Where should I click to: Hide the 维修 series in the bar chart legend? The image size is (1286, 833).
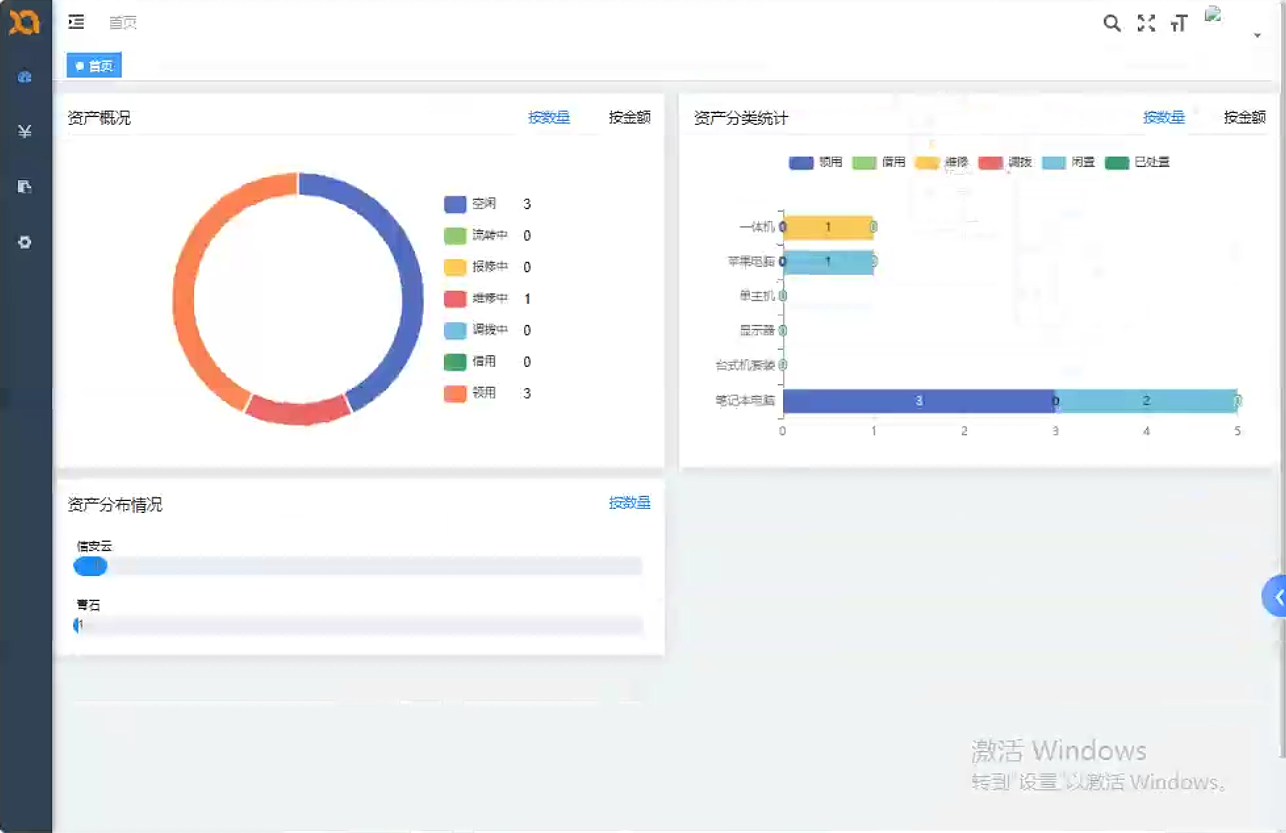point(942,162)
